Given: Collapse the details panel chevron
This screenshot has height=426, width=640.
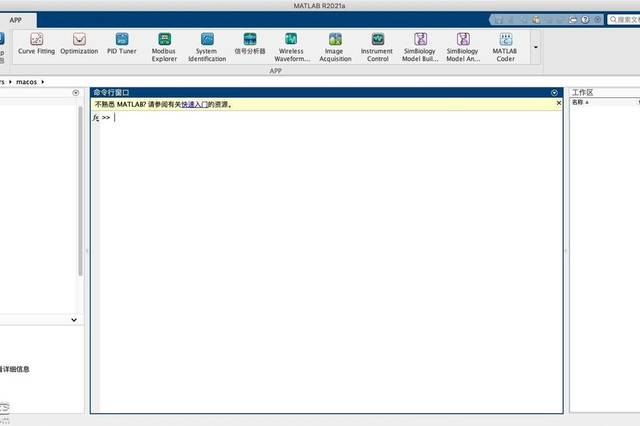Looking at the screenshot, I should click(74, 320).
